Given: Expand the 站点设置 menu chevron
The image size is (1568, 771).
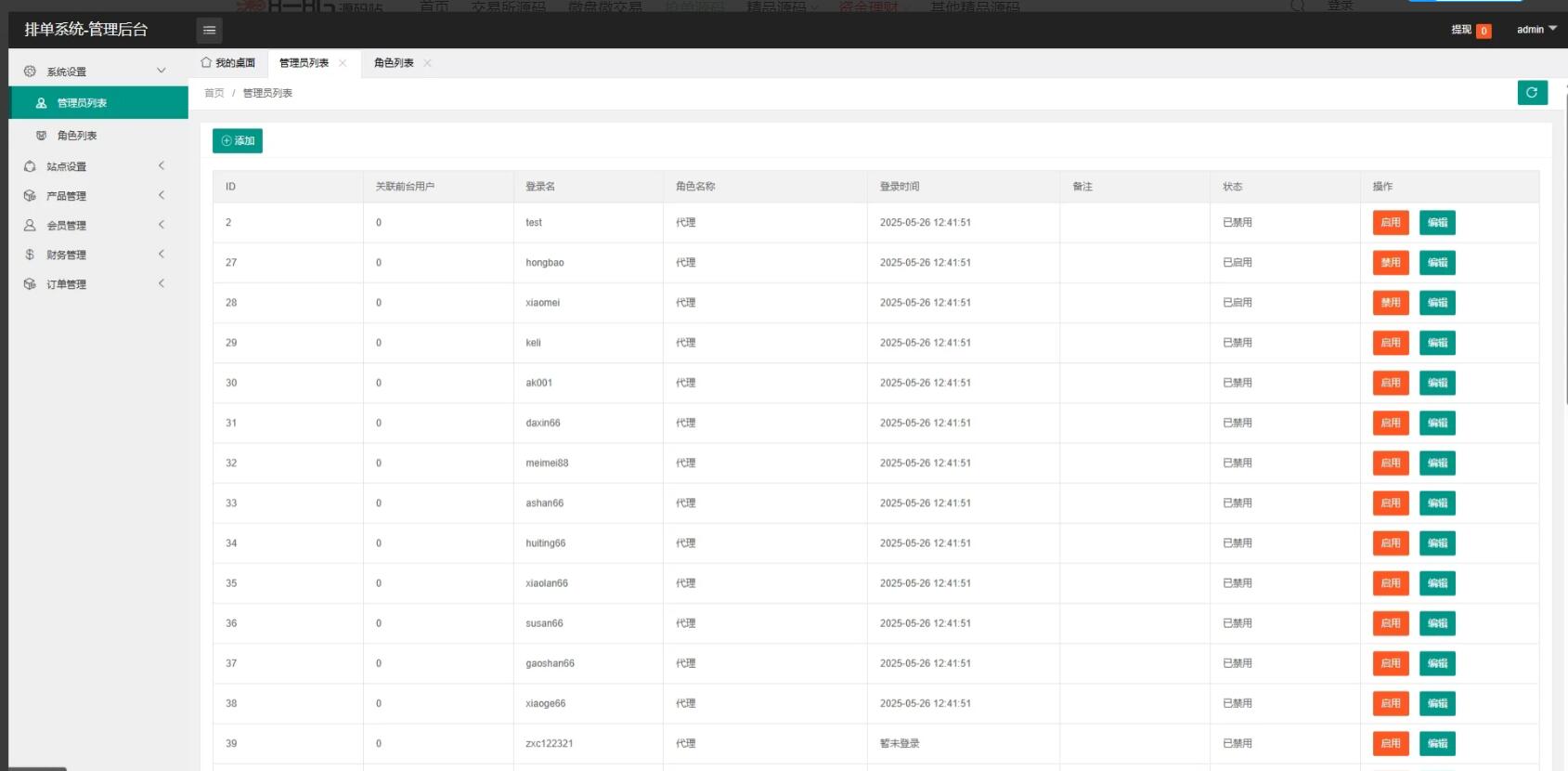Looking at the screenshot, I should click(162, 166).
